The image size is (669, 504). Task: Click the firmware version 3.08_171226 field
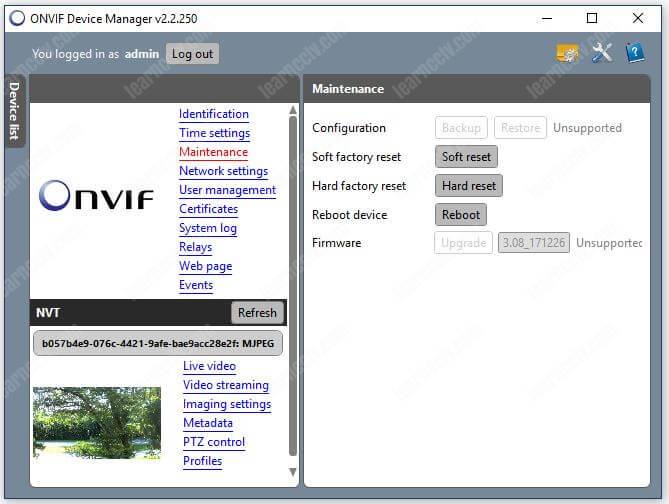coord(534,243)
